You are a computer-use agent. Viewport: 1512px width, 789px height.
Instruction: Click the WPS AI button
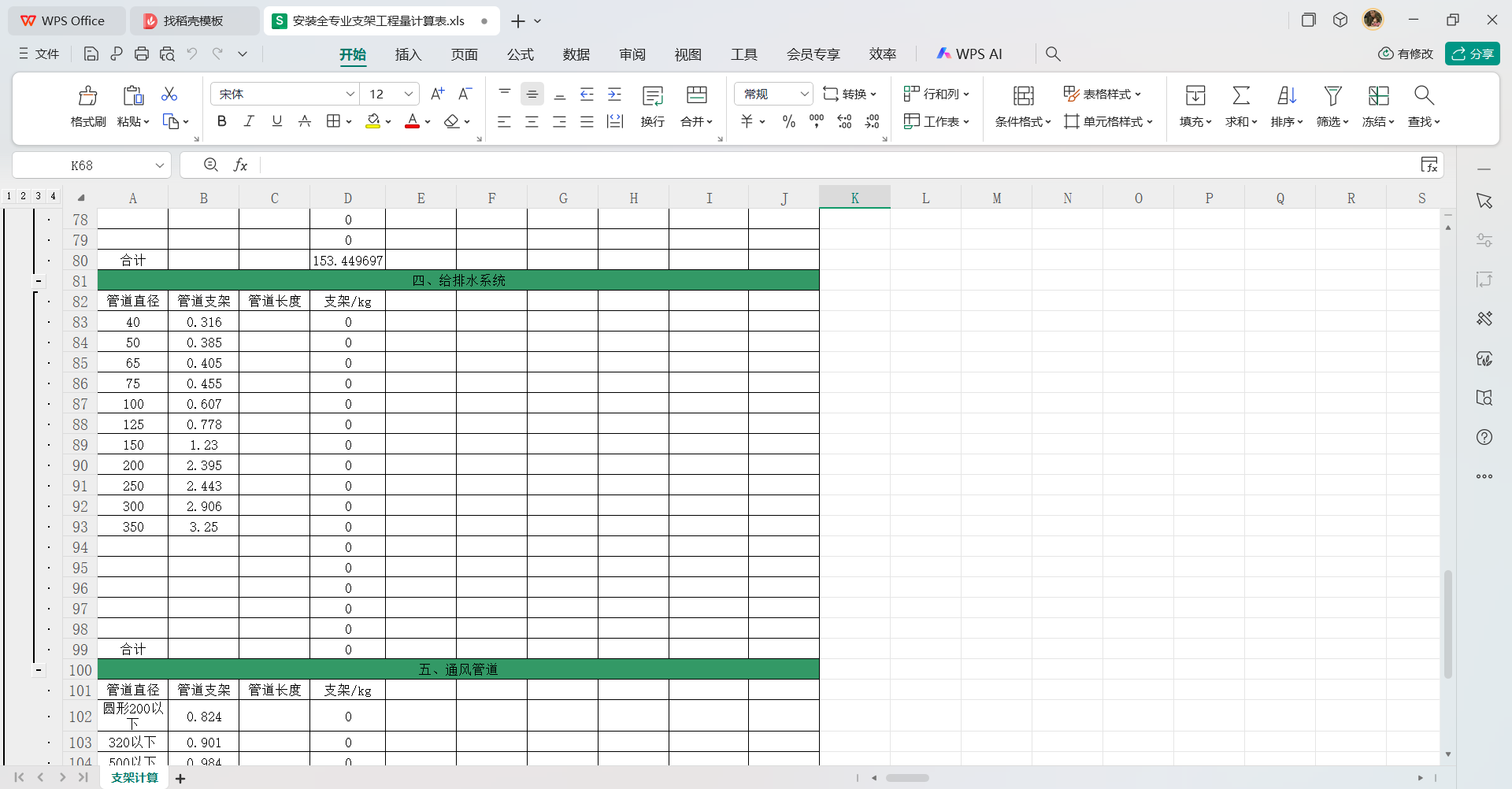coord(969,54)
